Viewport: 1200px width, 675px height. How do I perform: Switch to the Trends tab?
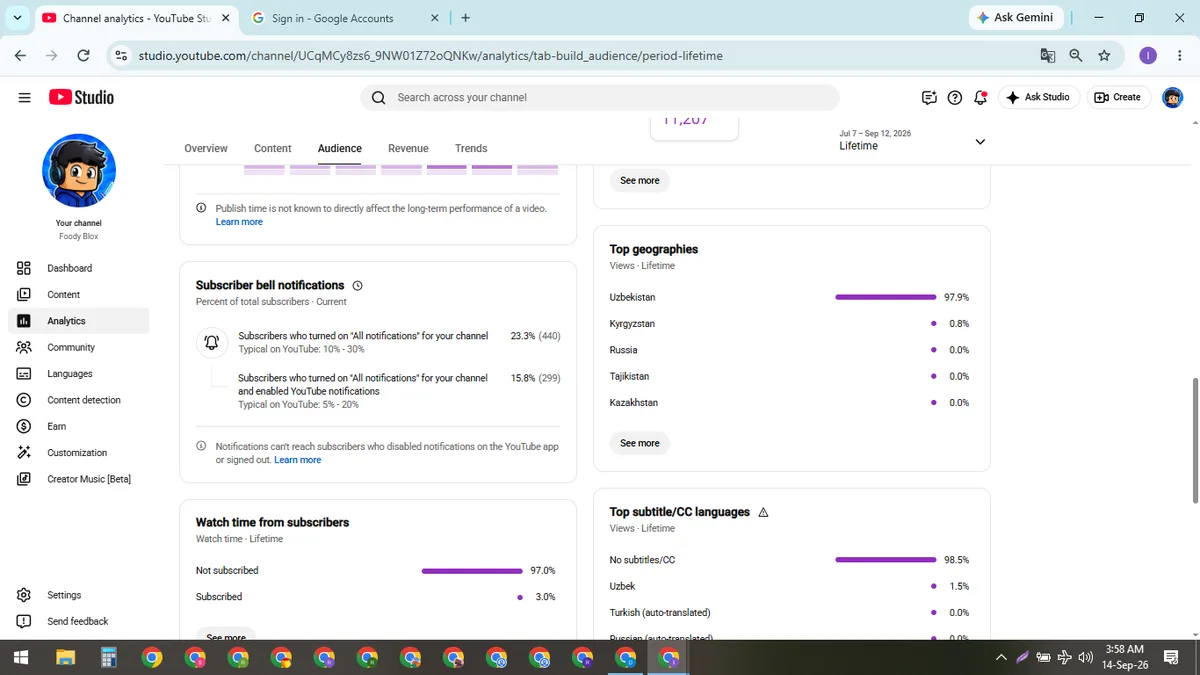point(471,148)
